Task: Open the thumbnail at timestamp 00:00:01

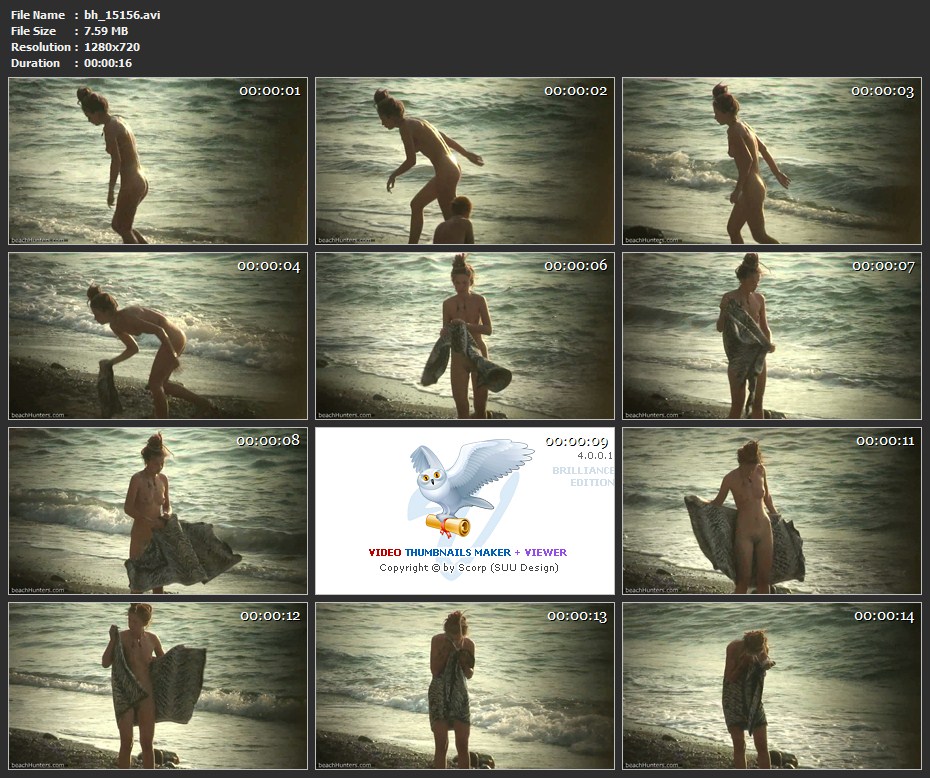Action: pyautogui.click(x=158, y=161)
